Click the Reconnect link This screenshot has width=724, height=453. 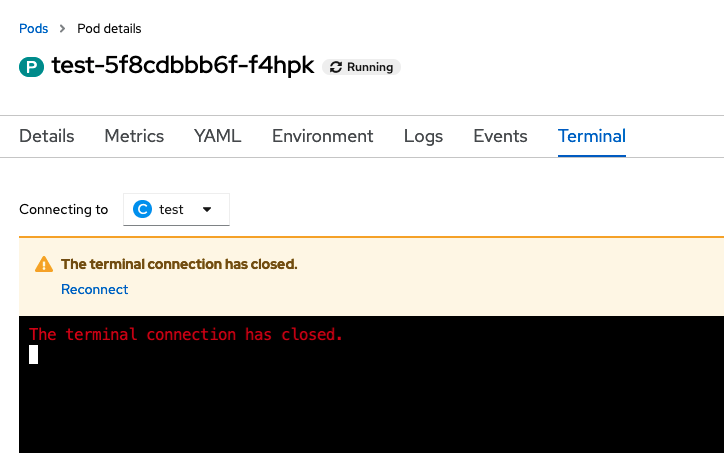95,289
